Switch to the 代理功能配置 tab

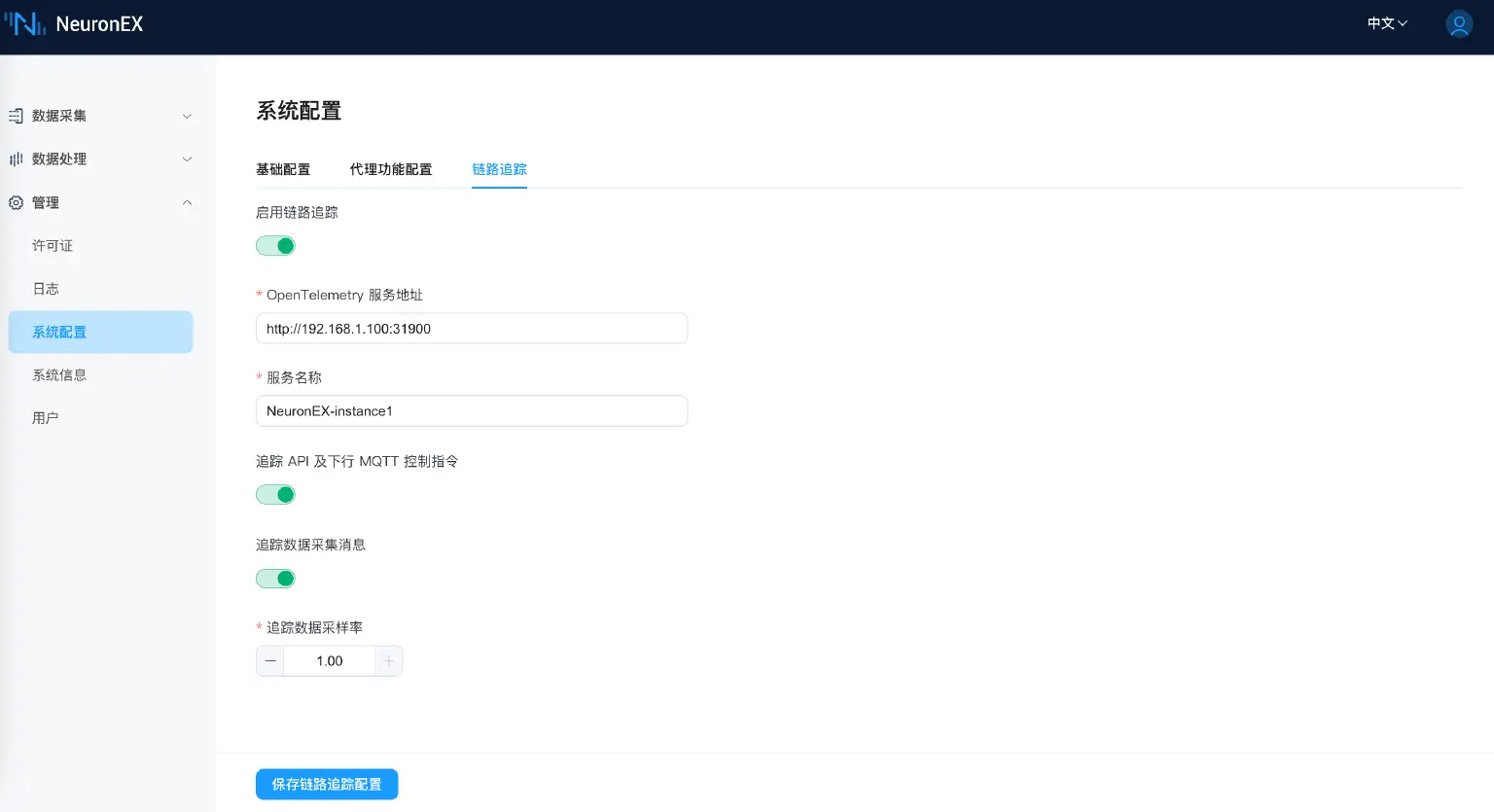tap(391, 169)
